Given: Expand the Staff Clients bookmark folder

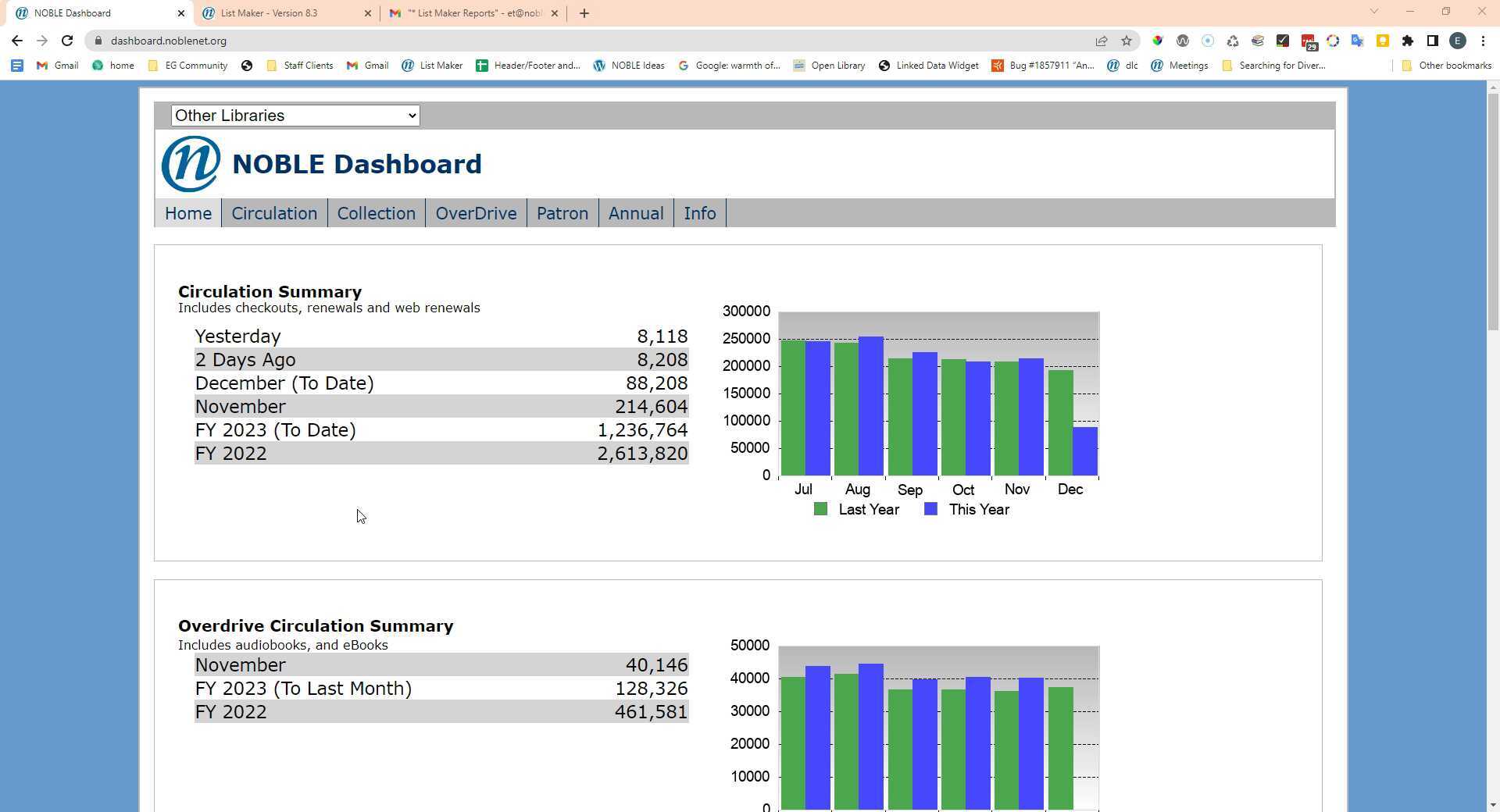Looking at the screenshot, I should 300,66.
